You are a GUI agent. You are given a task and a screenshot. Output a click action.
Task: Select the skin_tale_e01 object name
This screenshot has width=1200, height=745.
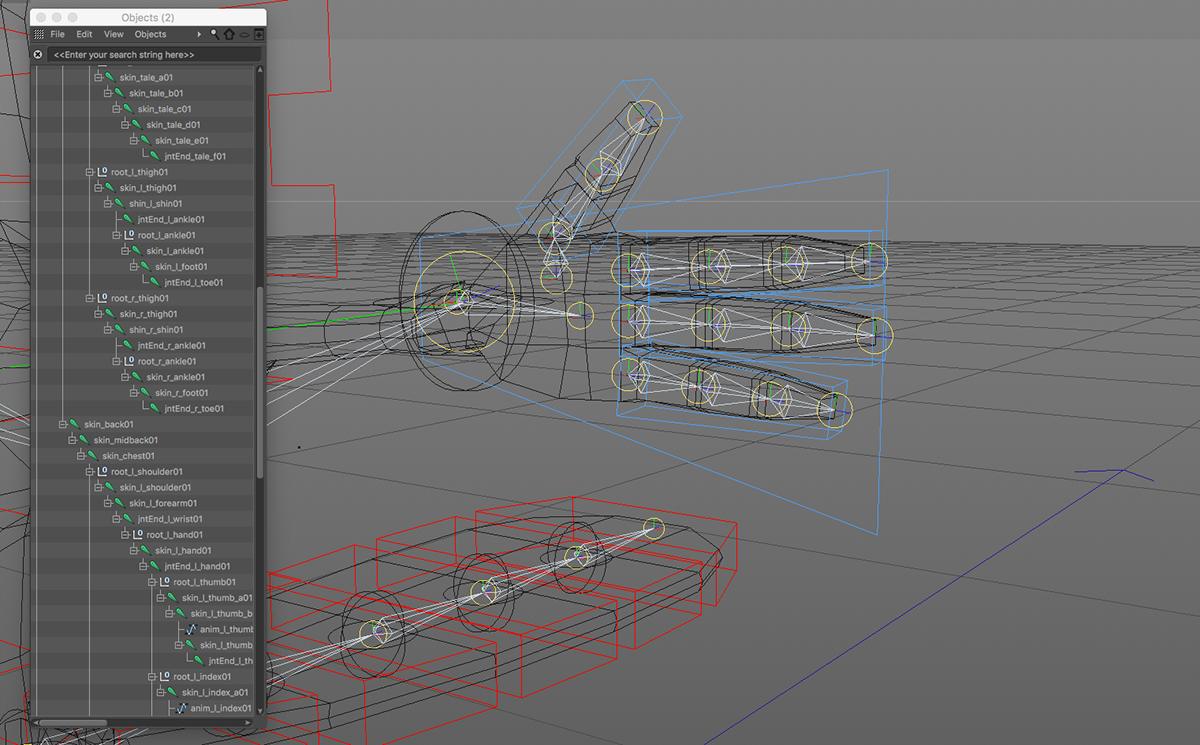(x=181, y=141)
